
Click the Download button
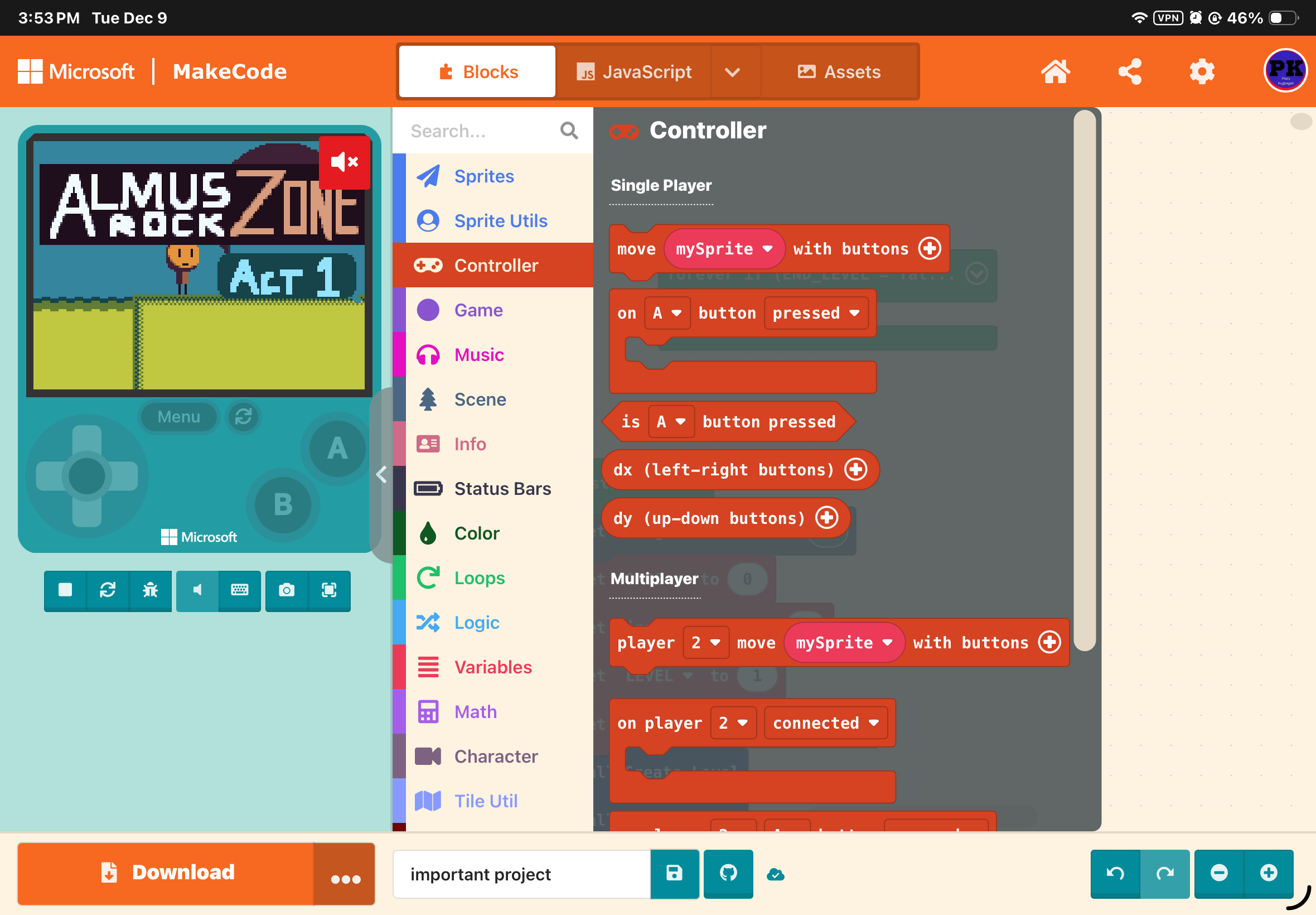click(x=166, y=872)
